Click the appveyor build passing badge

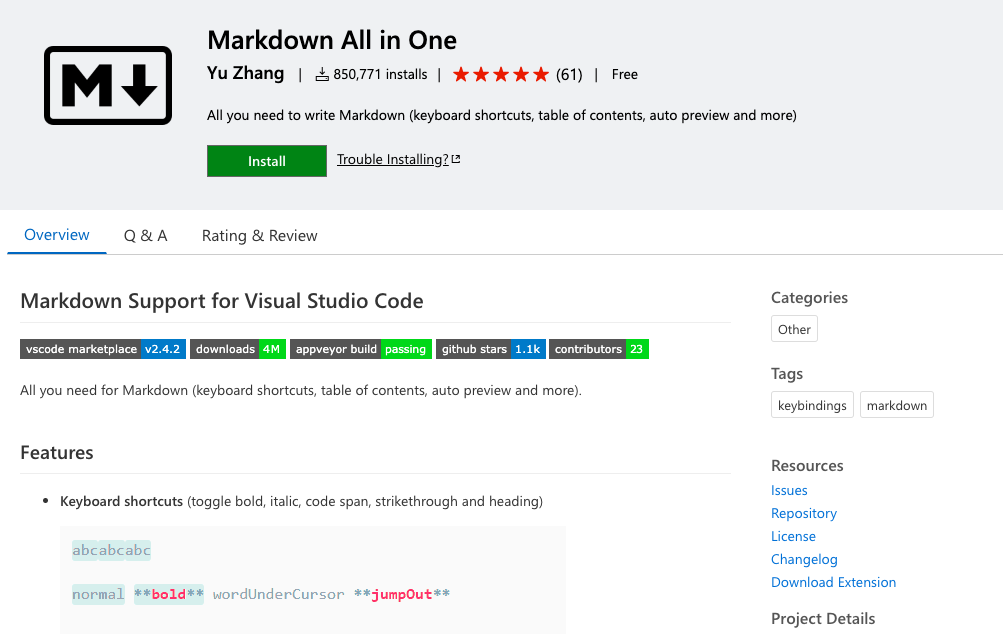point(361,349)
